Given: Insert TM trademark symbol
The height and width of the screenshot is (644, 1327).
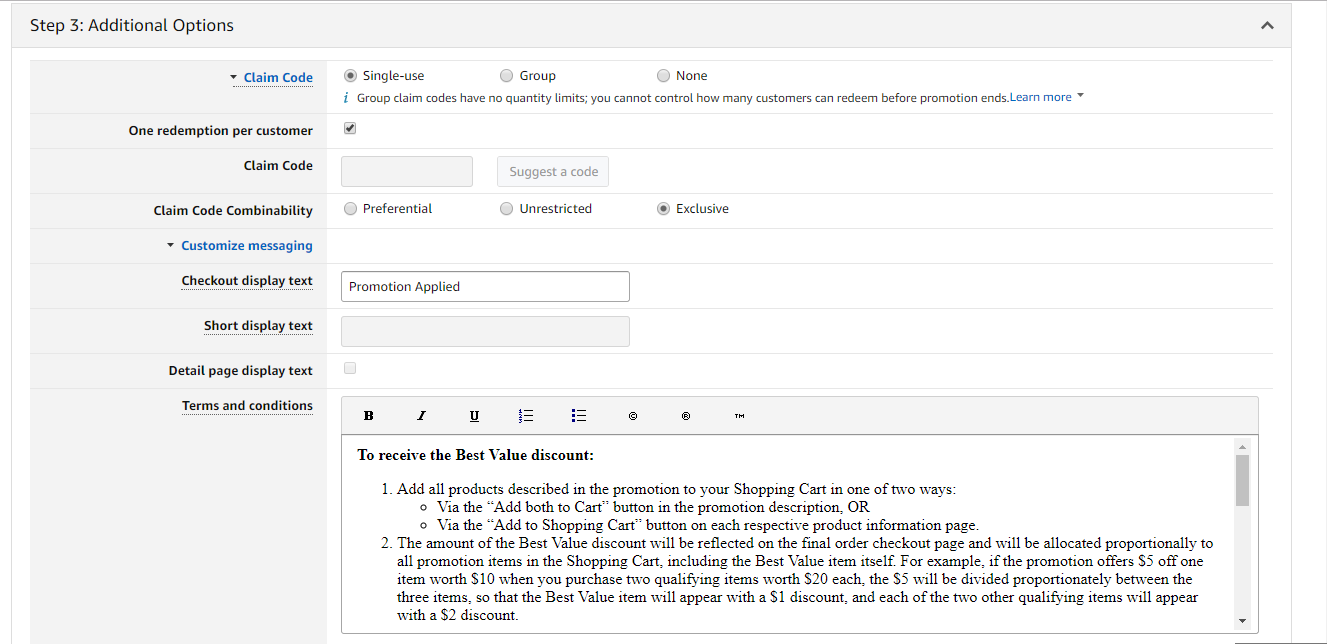Looking at the screenshot, I should 739,416.
